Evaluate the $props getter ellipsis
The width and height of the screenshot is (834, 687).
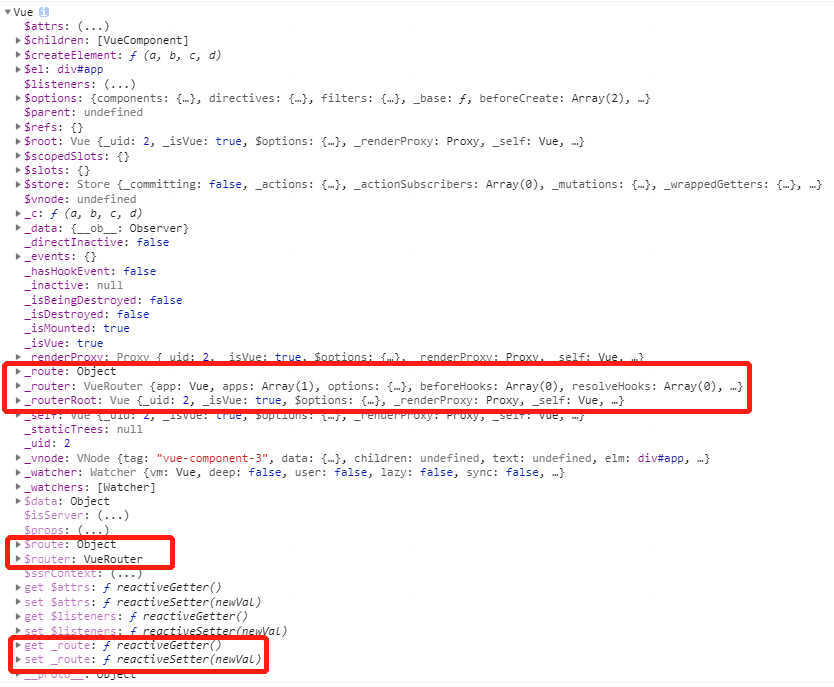pos(91,530)
